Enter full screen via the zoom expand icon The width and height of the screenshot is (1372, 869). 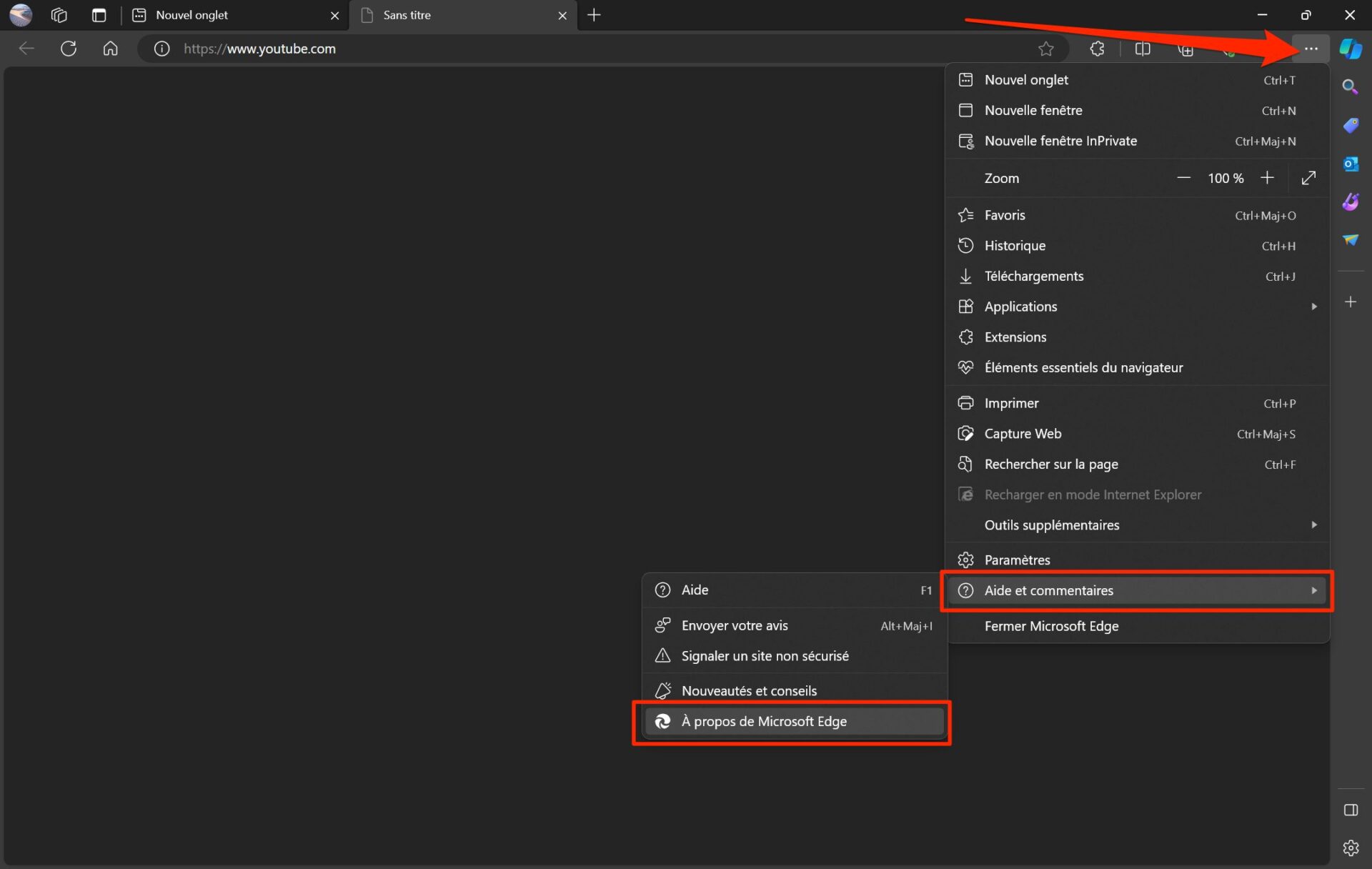click(x=1308, y=178)
